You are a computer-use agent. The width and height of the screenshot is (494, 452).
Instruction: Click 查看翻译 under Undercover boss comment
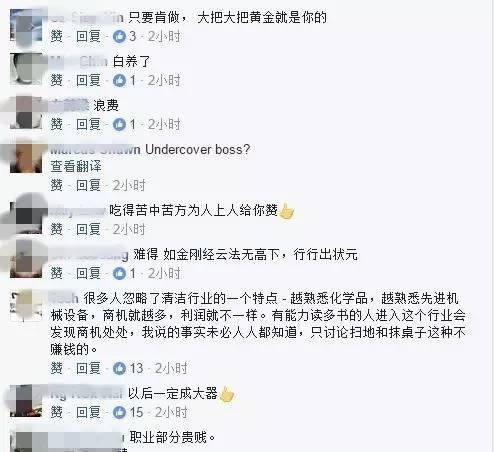pos(76,166)
